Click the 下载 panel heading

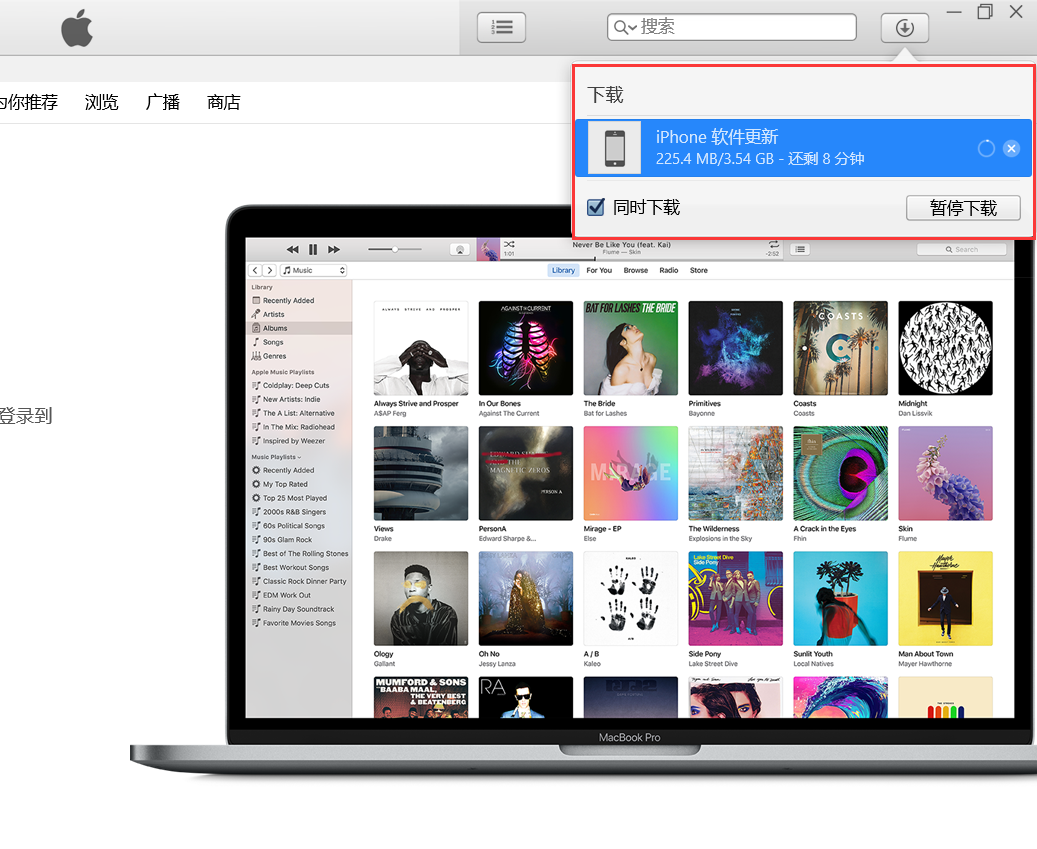[605, 95]
